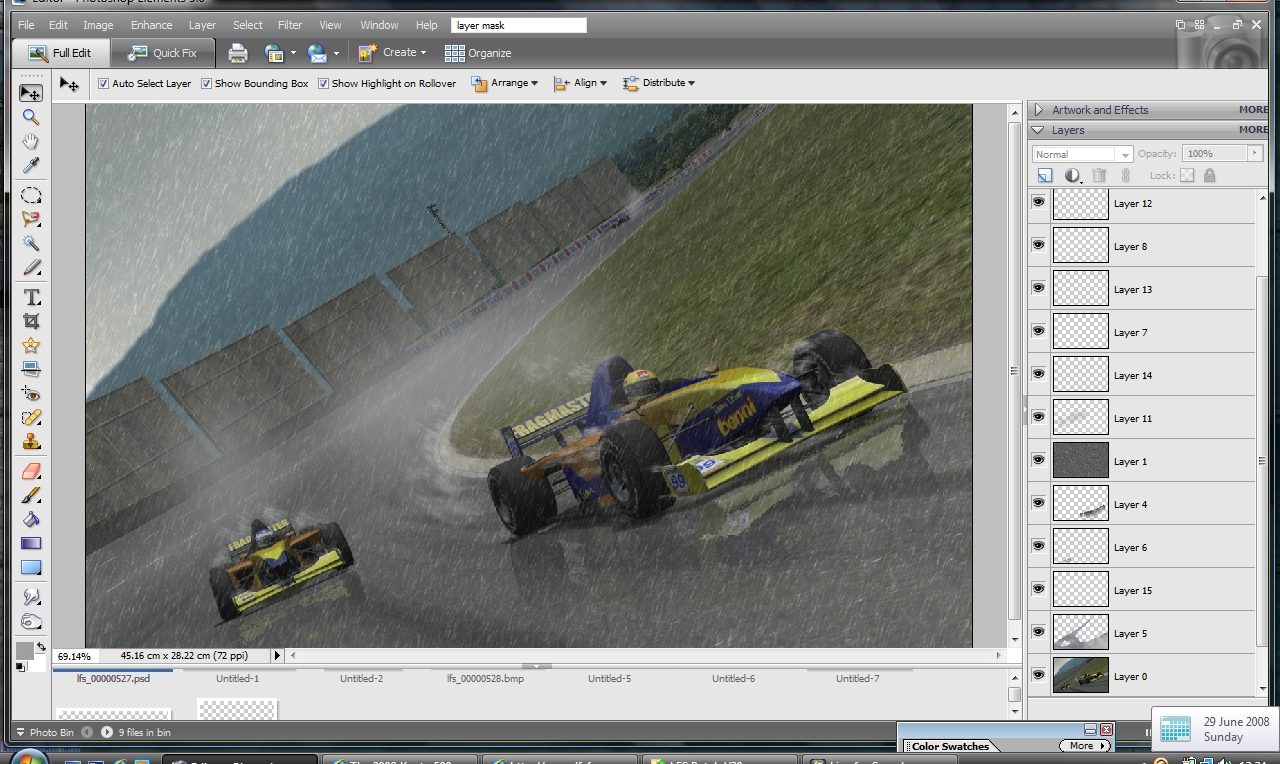Open document info arrow beside dimensions
The width and height of the screenshot is (1280, 764).
tap(277, 656)
